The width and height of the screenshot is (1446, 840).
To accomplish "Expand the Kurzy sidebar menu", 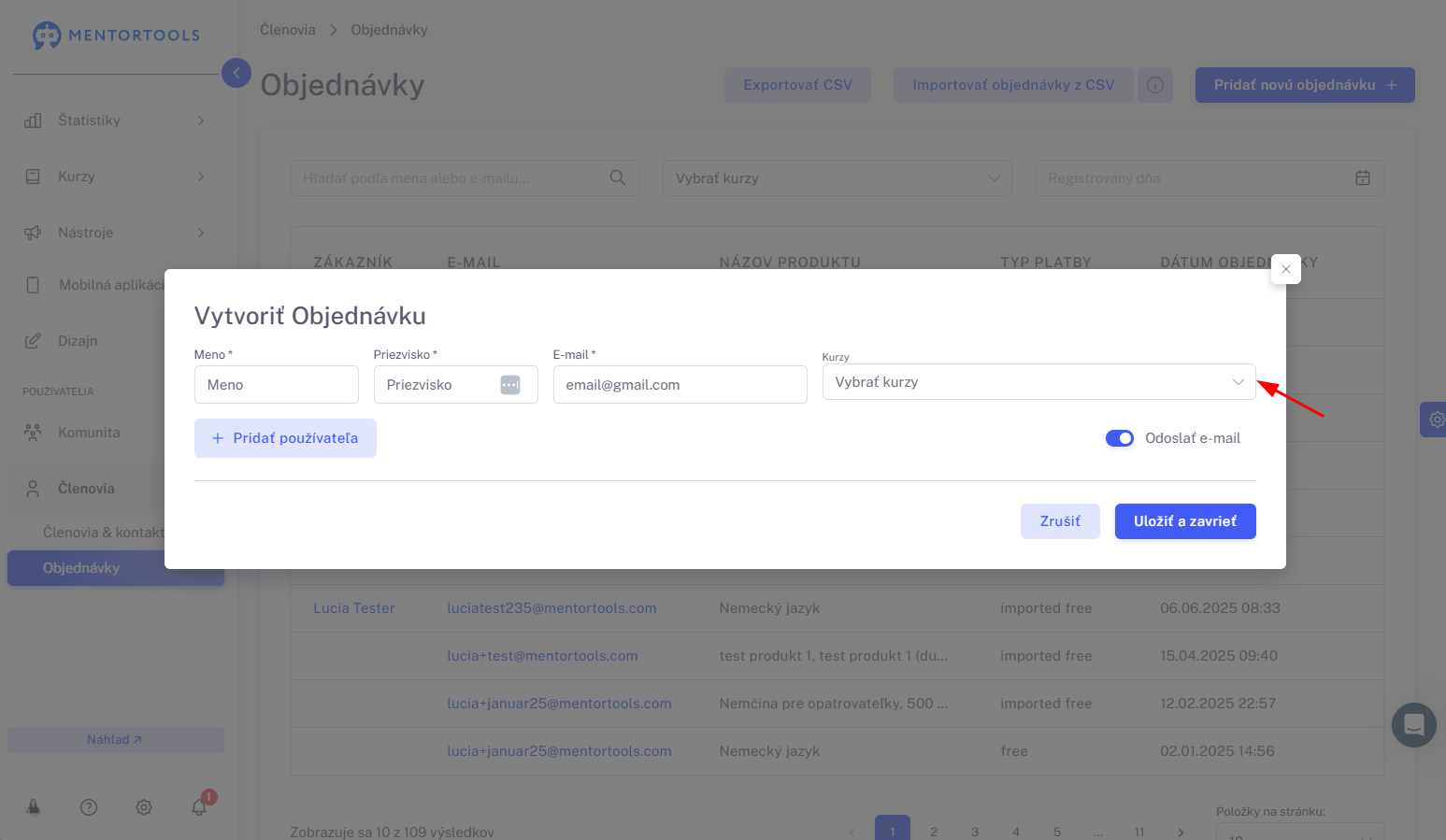I will 114,177.
